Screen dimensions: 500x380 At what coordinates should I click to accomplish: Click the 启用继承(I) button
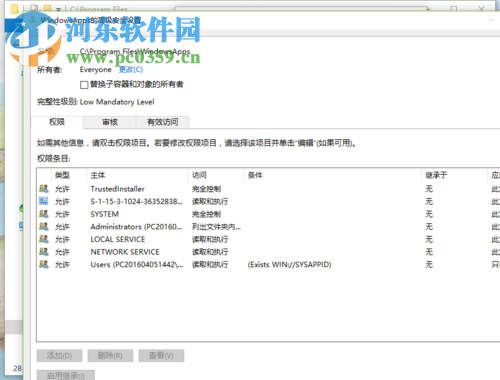click(66, 375)
